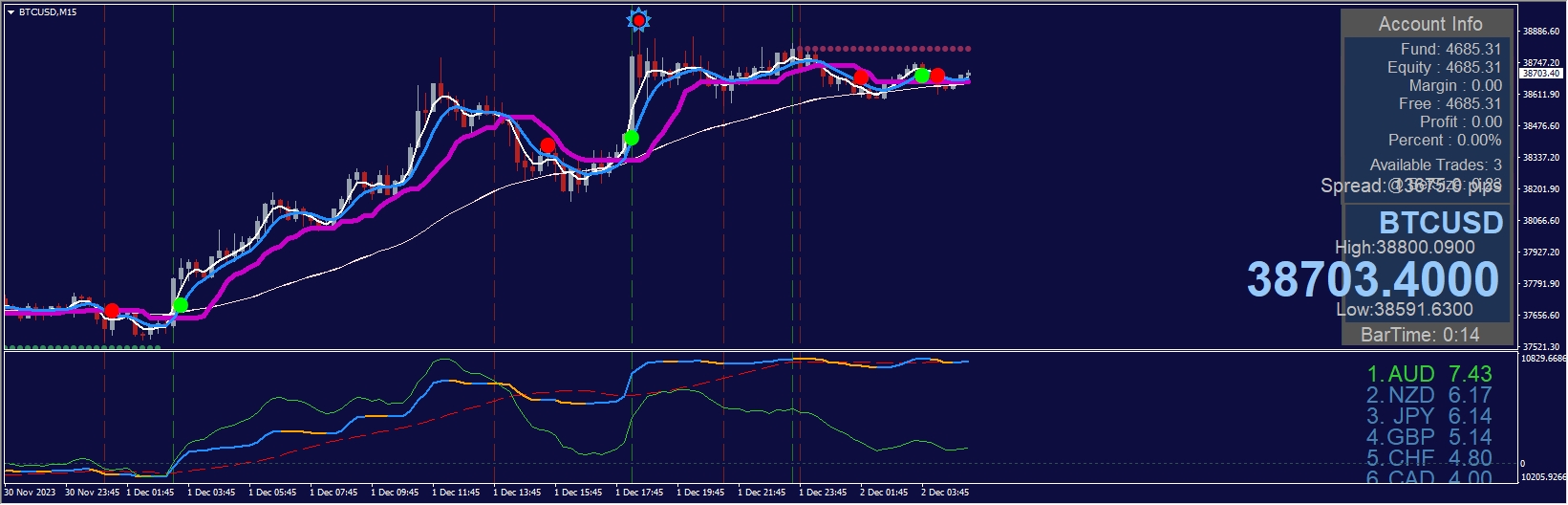Click the large 38703.4000 price display
This screenshot has width=1568, height=505.
tap(1372, 279)
